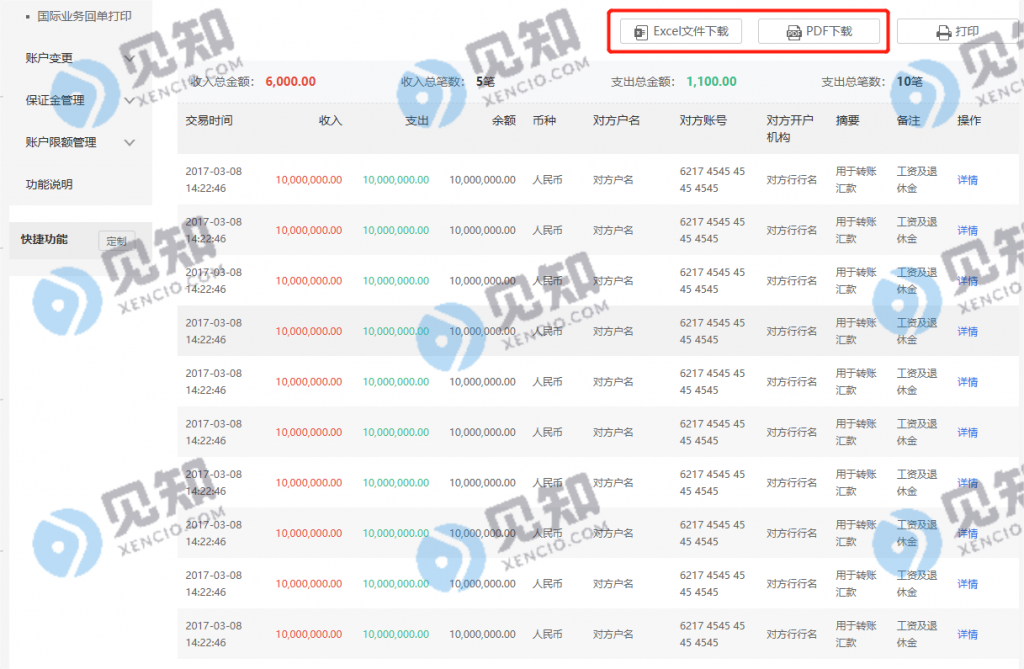Click the Excel icon in Excel文件下载

coord(640,32)
